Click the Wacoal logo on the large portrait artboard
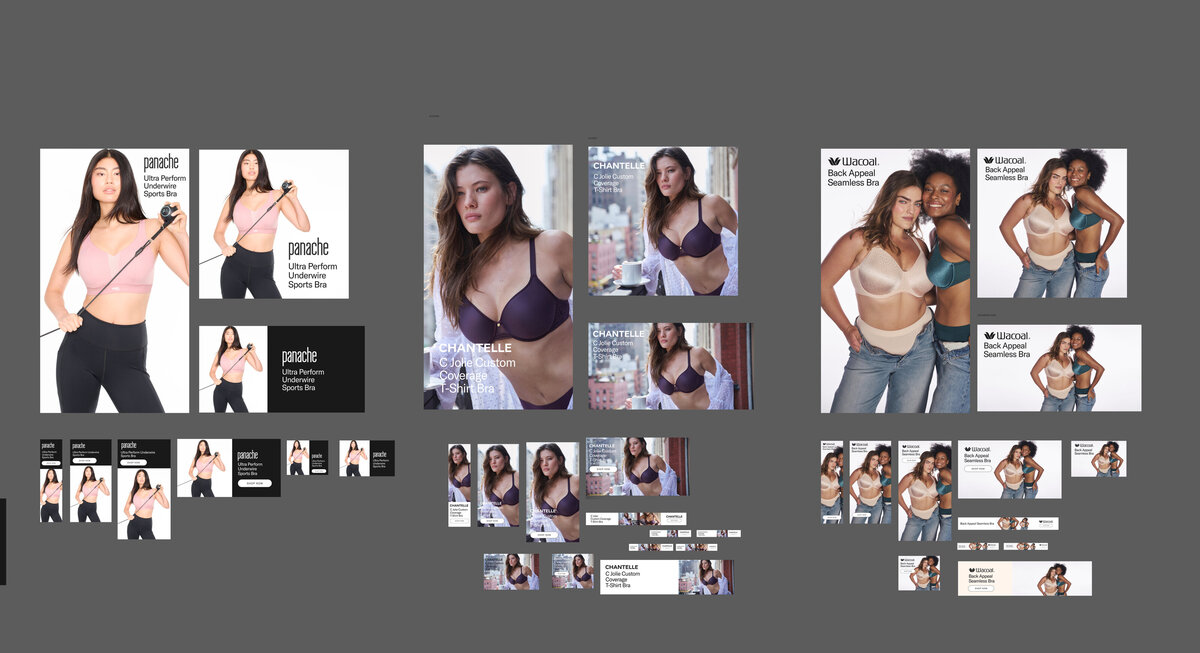The image size is (1200, 653). [x=854, y=161]
